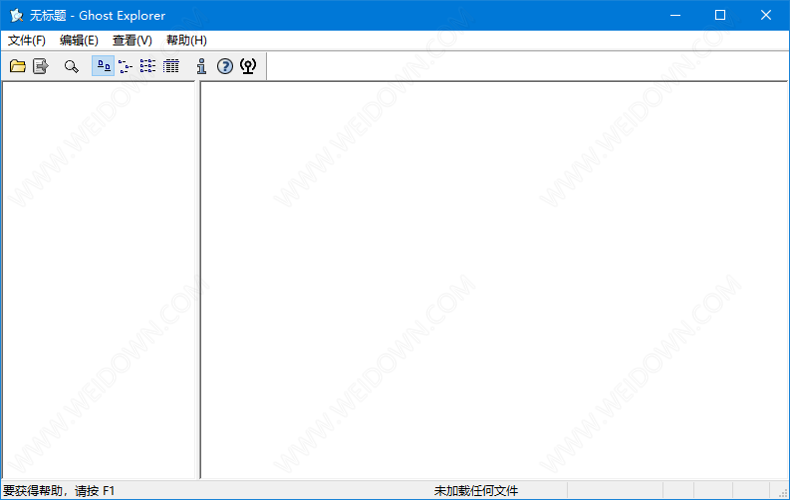Switch to list view icon

point(148,66)
